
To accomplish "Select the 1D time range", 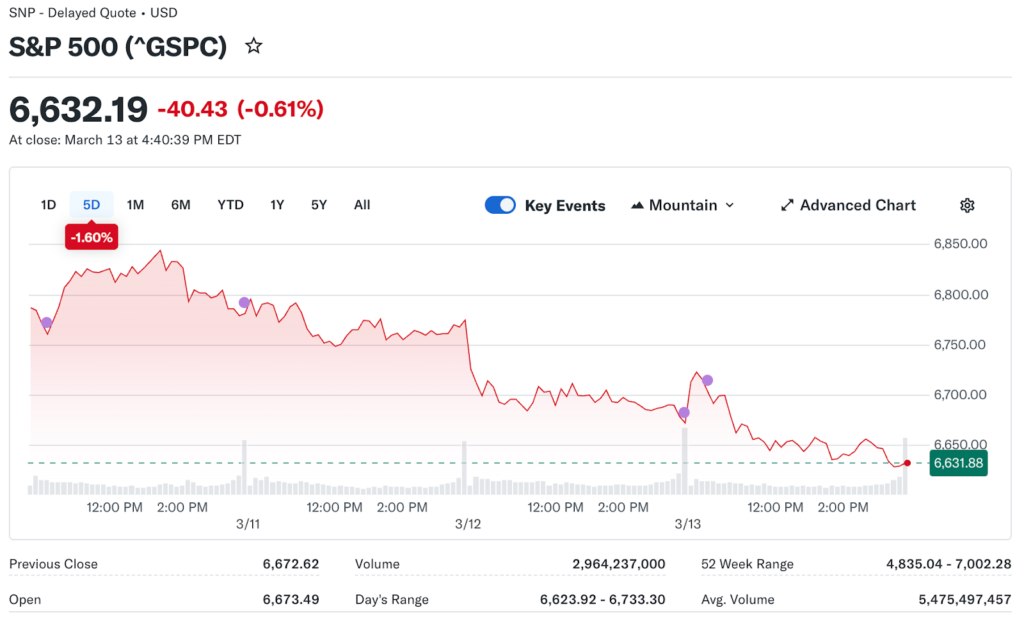I will (x=48, y=205).
